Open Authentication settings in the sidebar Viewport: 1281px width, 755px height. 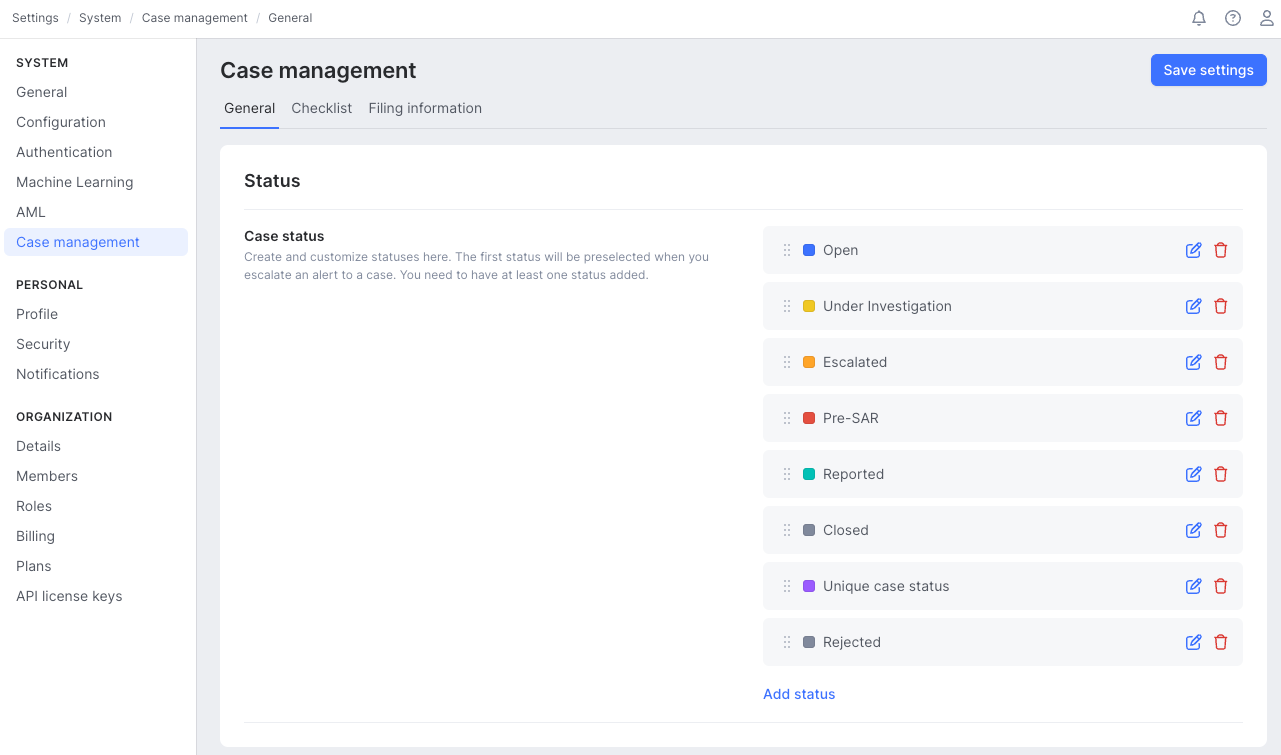(x=64, y=152)
